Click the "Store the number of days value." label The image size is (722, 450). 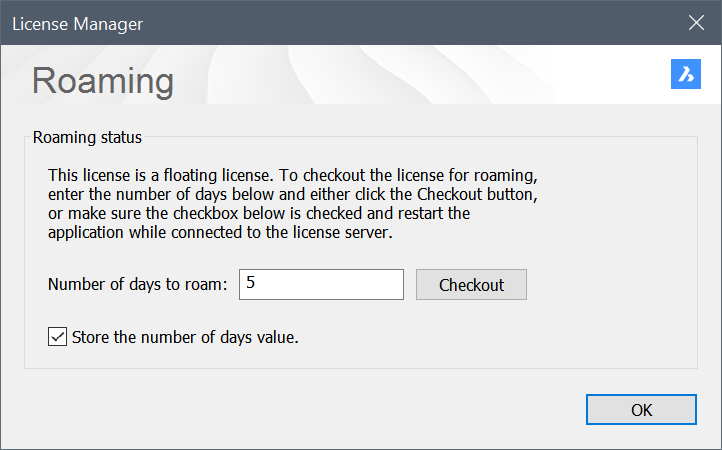click(x=185, y=337)
